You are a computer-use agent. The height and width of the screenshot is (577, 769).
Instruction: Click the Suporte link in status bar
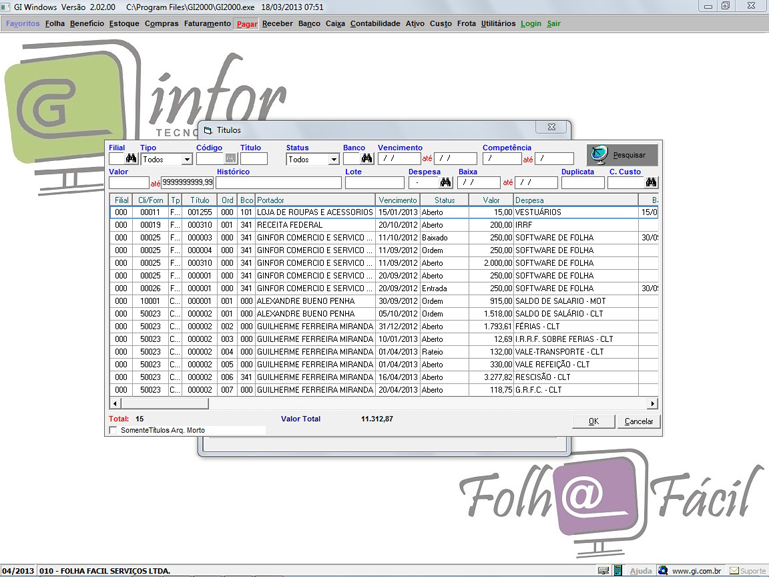753,571
